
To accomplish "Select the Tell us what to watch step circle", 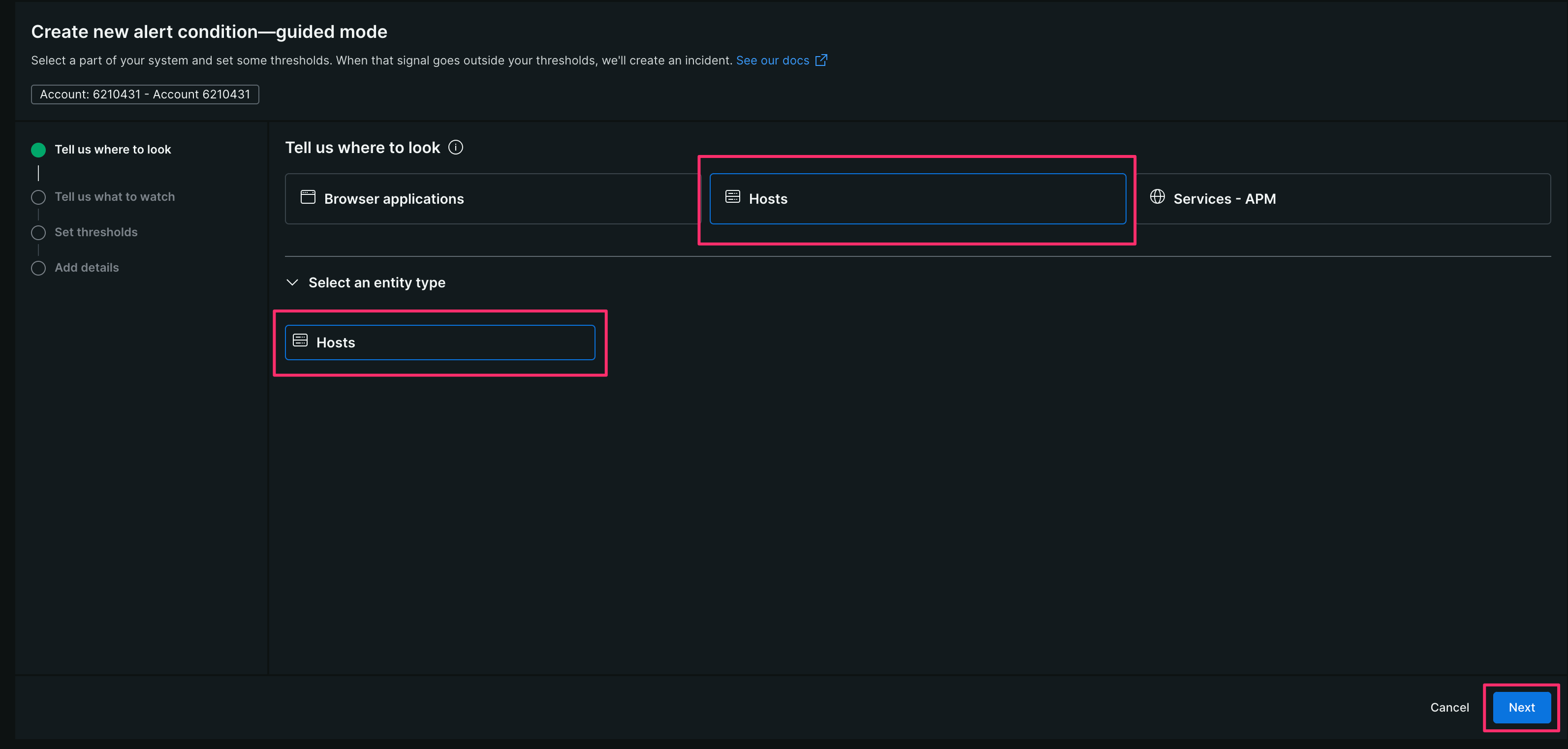I will (38, 196).
